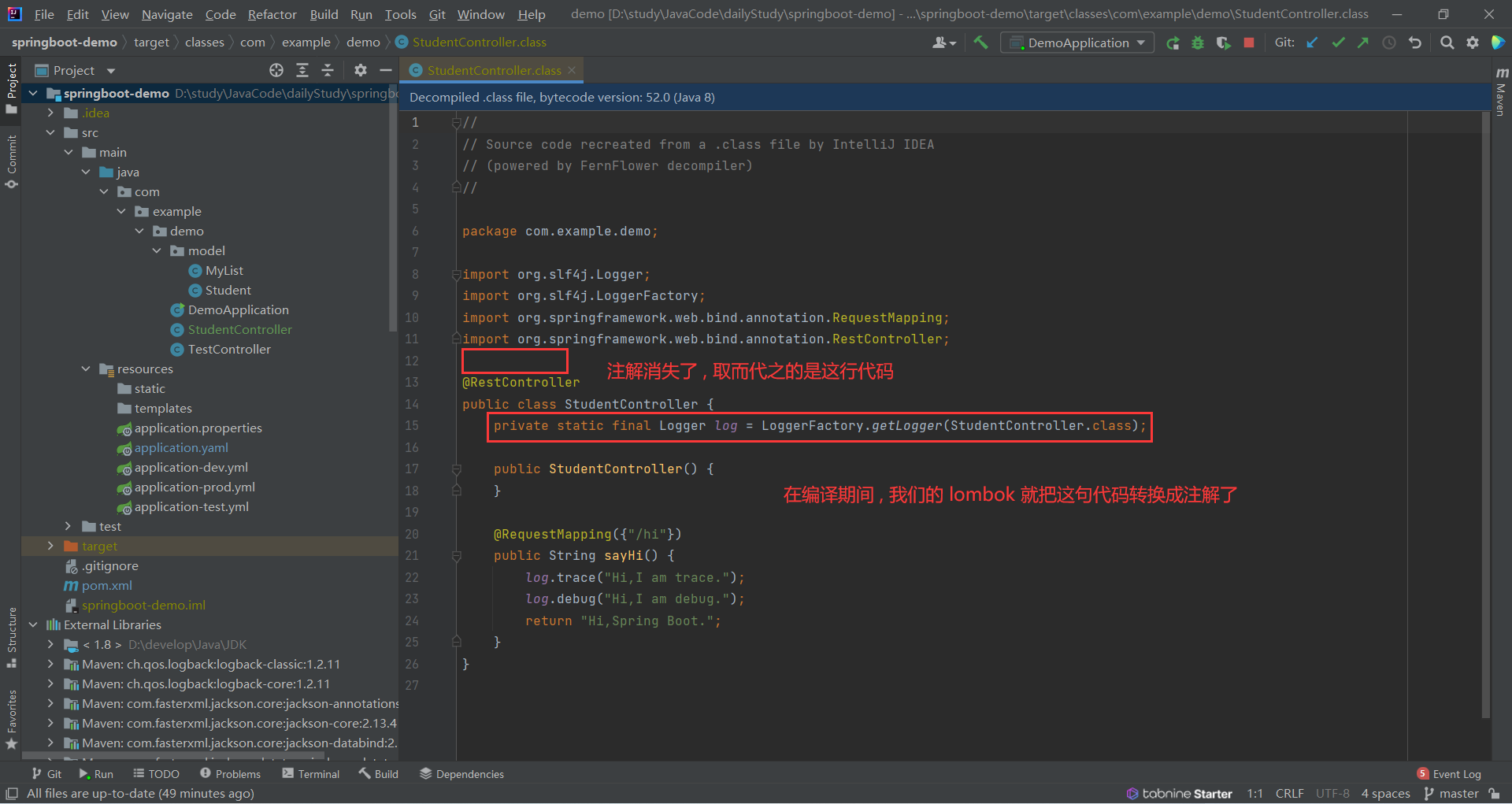Collapse the resources folder
This screenshot has width=1512, height=804.
pyautogui.click(x=86, y=369)
